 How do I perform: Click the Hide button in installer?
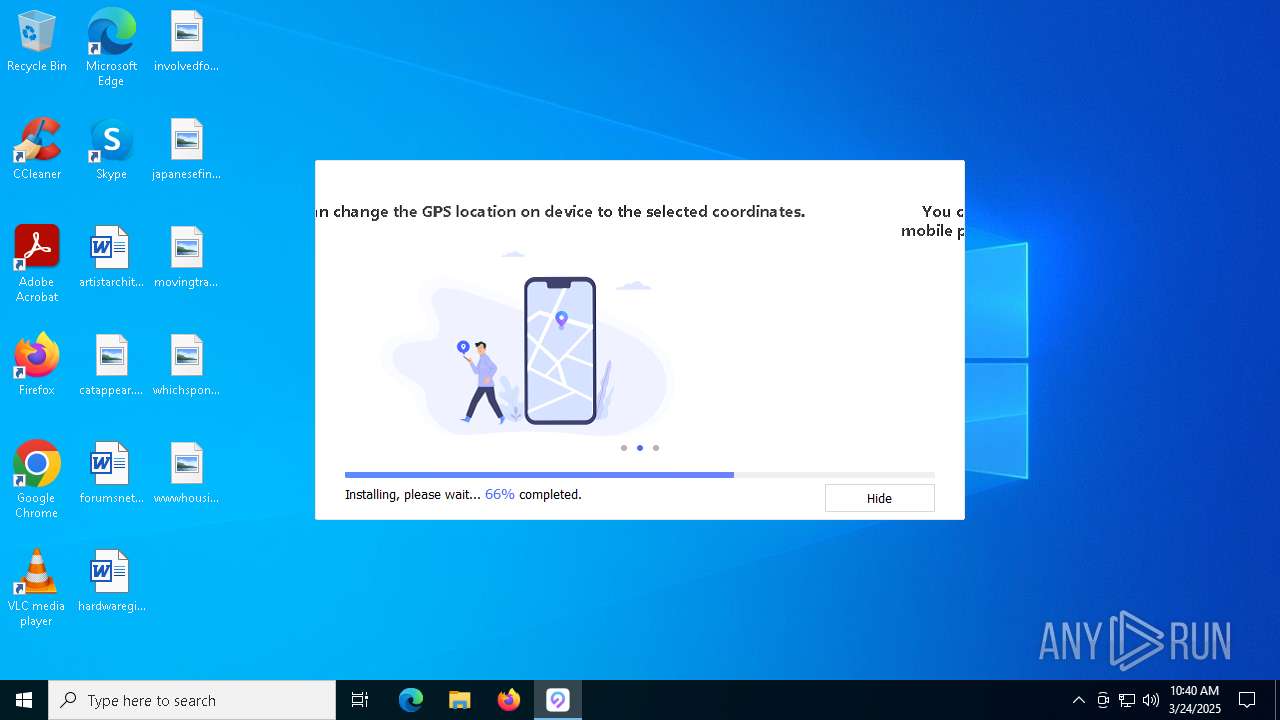point(879,498)
